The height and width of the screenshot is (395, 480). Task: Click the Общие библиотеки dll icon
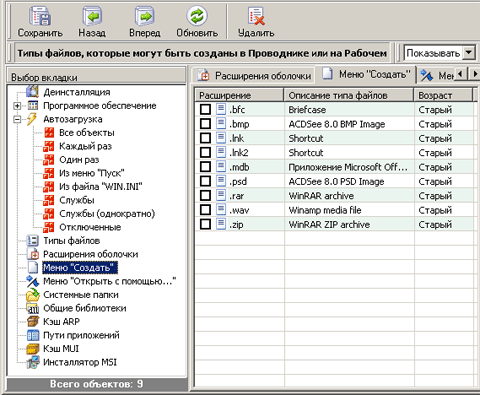coord(33,308)
